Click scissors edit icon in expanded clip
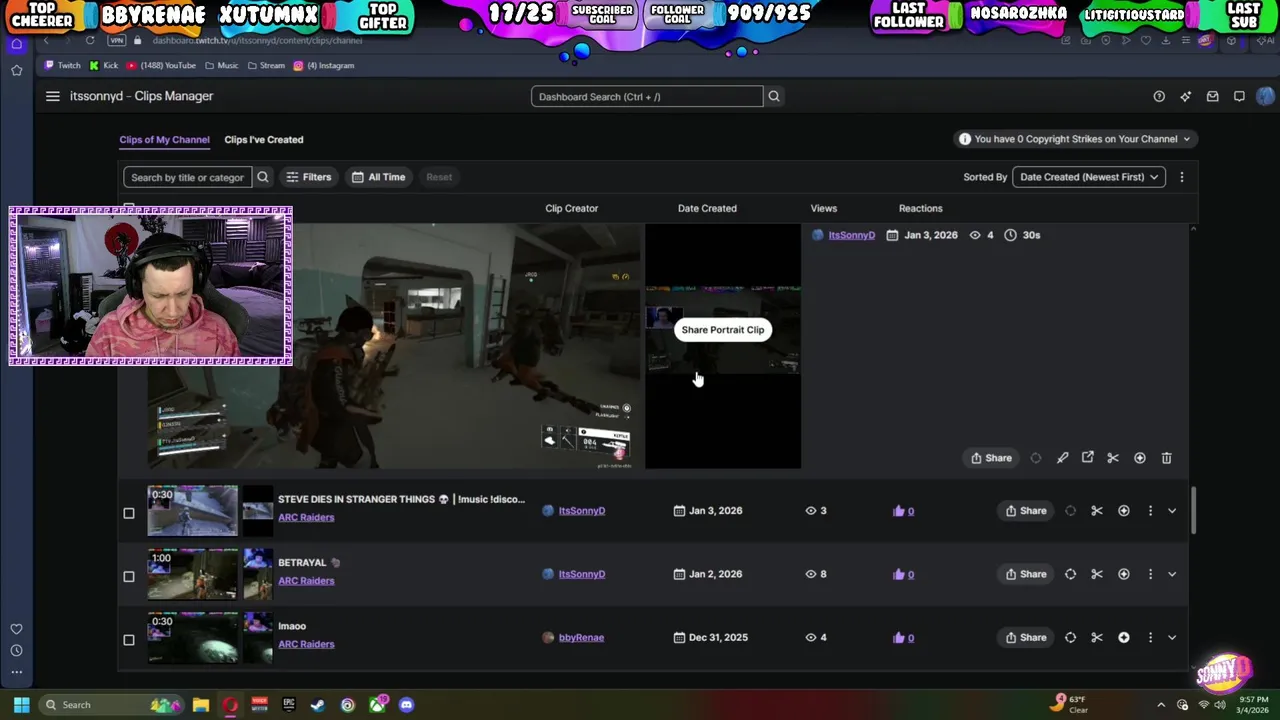Screen dimensions: 1280x720 [1113, 458]
